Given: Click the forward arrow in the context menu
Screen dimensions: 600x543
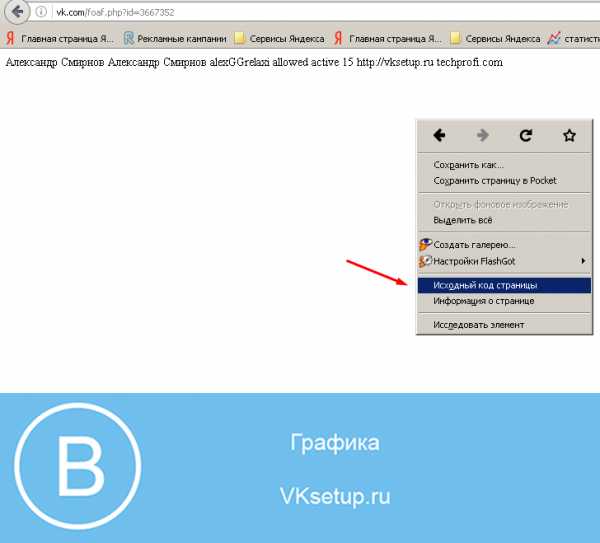Looking at the screenshot, I should click(x=483, y=135).
